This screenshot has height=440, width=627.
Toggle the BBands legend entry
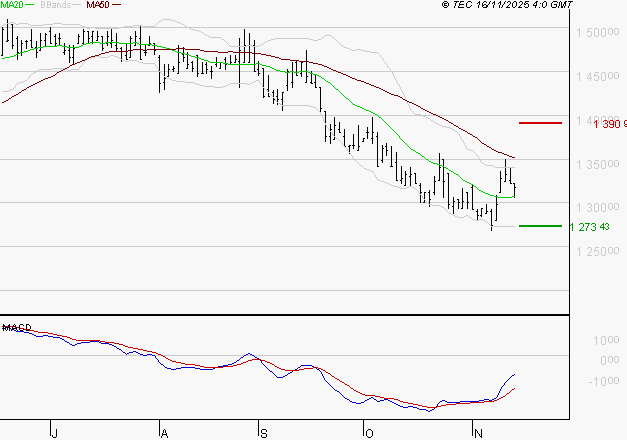pos(54,5)
